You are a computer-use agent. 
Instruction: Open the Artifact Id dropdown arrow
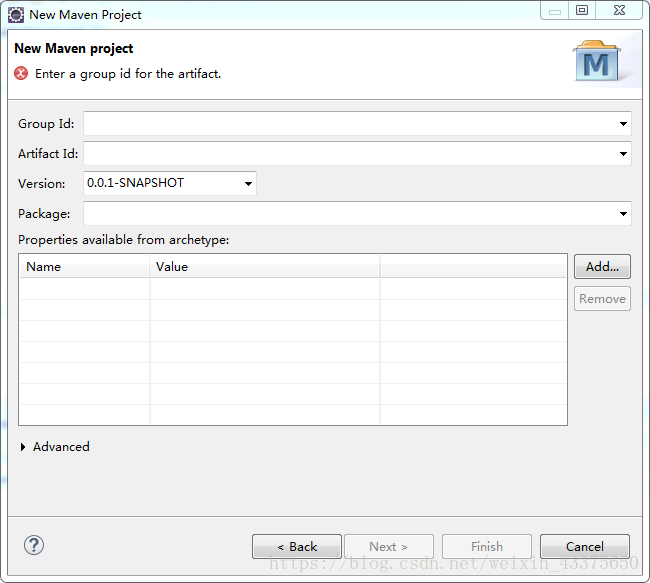click(x=623, y=154)
